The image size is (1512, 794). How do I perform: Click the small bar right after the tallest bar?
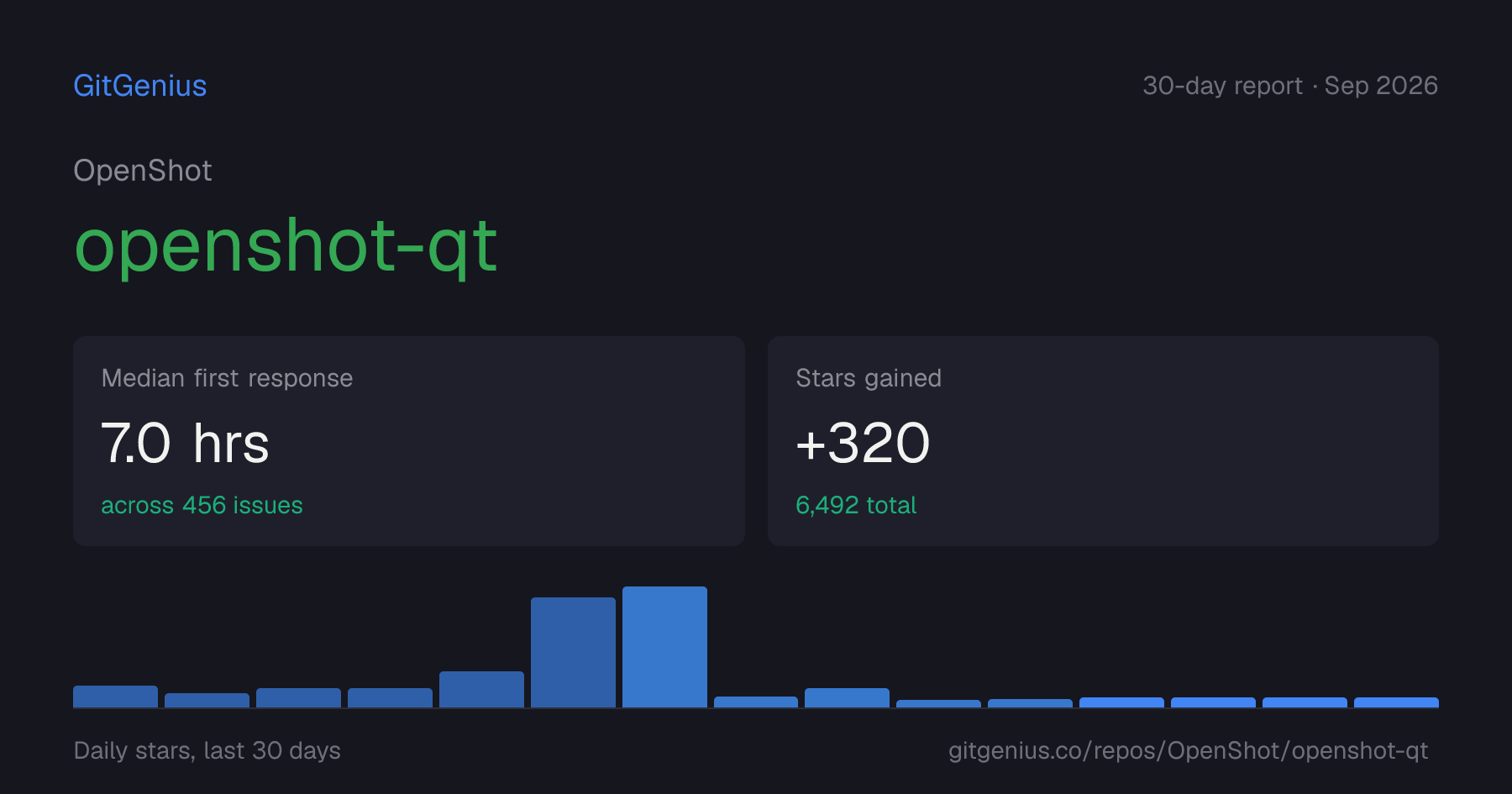(756, 702)
